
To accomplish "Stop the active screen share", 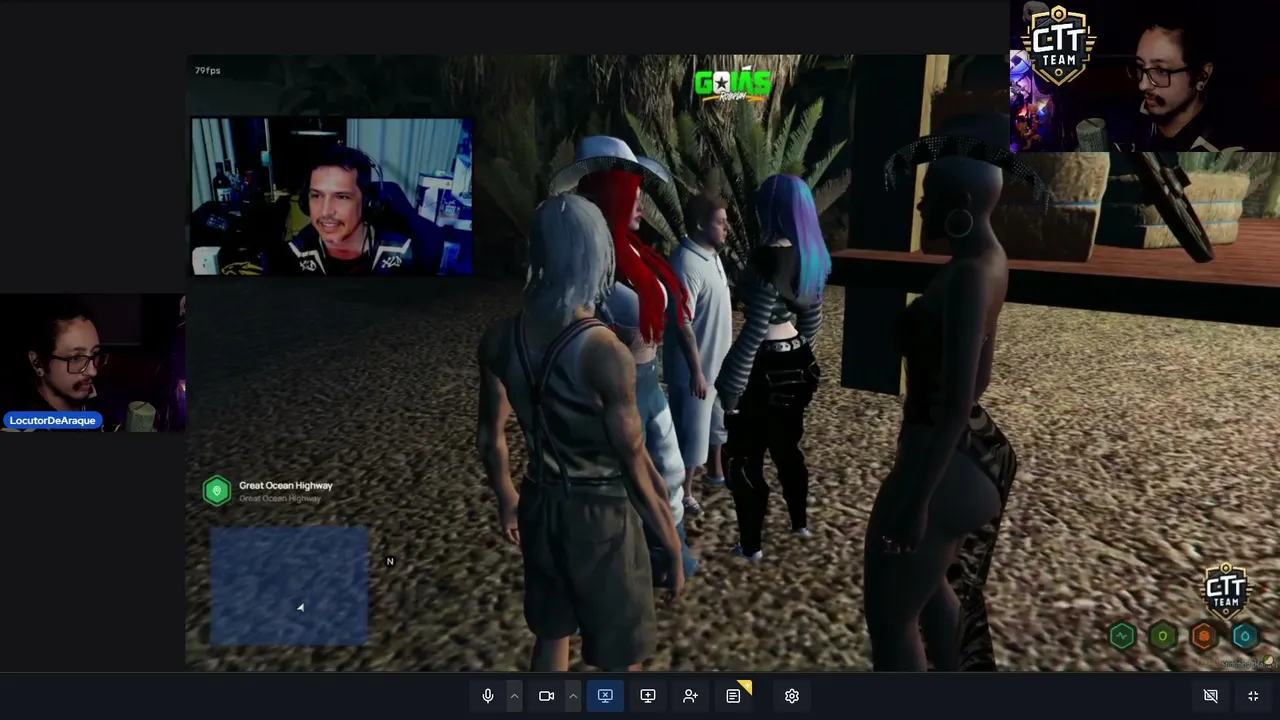I will 605,696.
